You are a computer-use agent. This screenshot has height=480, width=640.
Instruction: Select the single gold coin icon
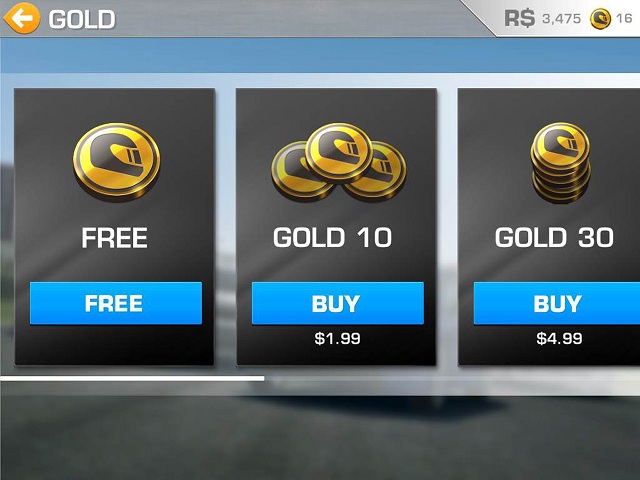[116, 162]
